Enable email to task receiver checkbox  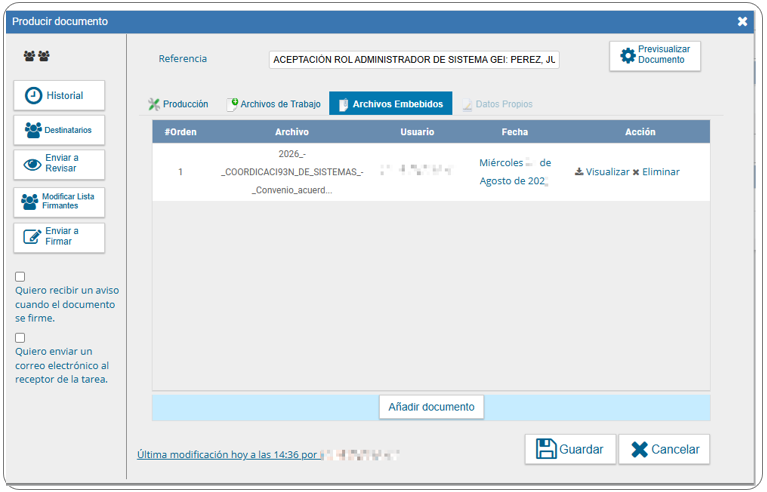(20, 338)
